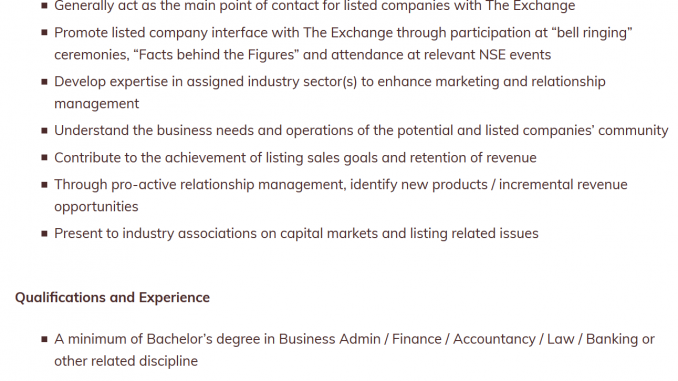Click the 'Generally act as the main point' line
Screen dimensions: 678x381
tap(315, 6)
